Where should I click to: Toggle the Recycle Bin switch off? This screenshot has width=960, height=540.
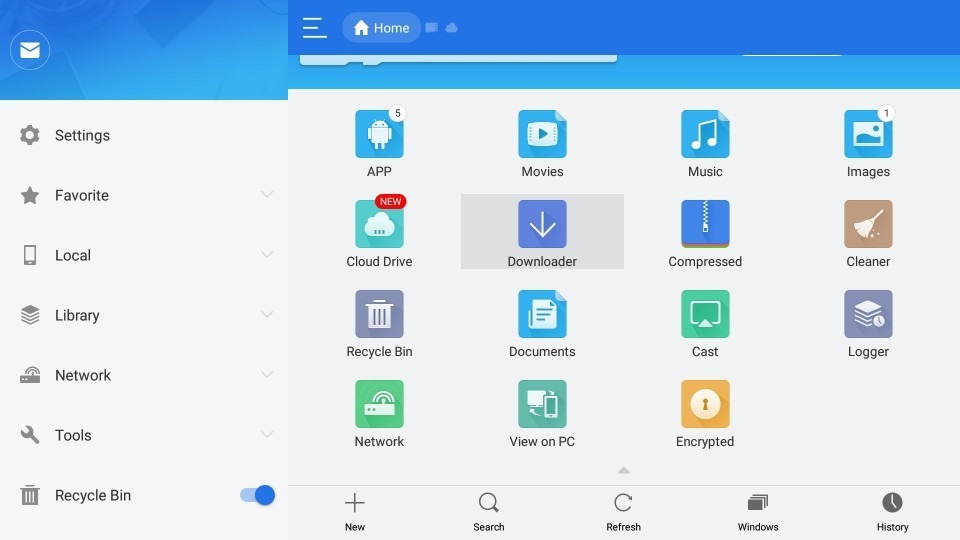(258, 495)
